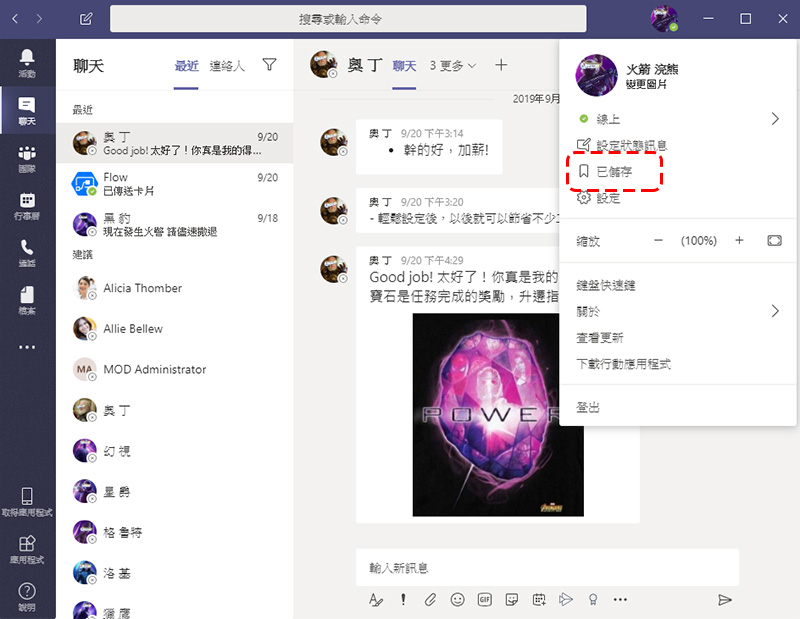Screen dimensions: 800x619
Task: Schedule a meeting from composer toolbar
Action: coord(539,600)
